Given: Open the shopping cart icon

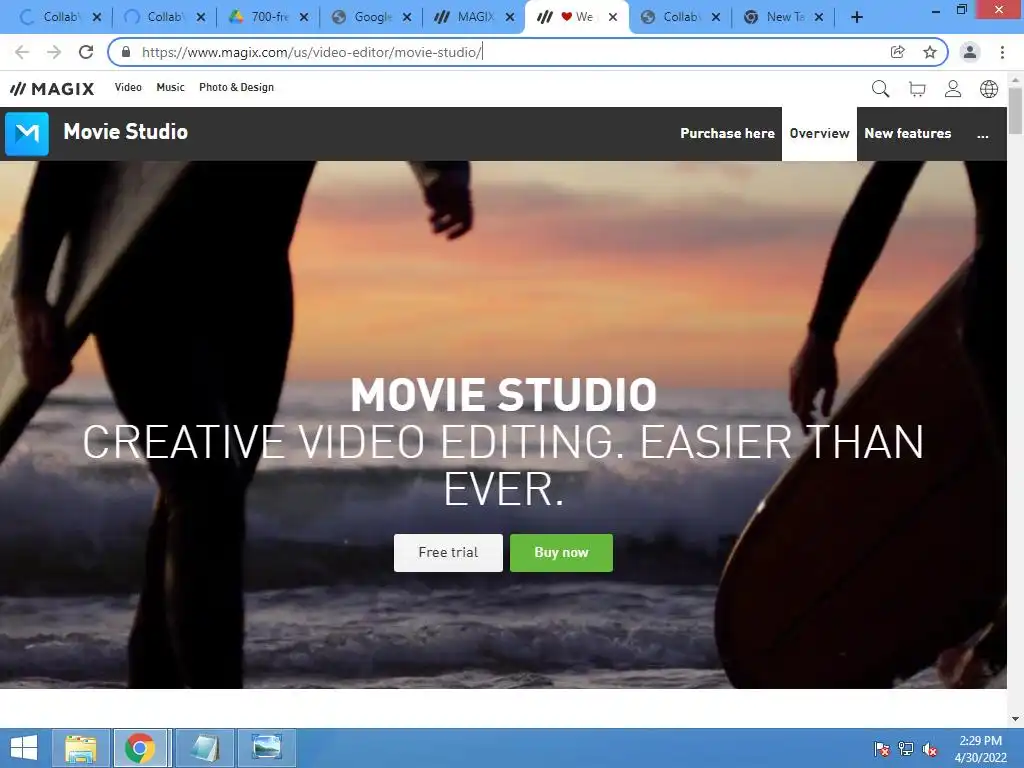Looking at the screenshot, I should (917, 89).
